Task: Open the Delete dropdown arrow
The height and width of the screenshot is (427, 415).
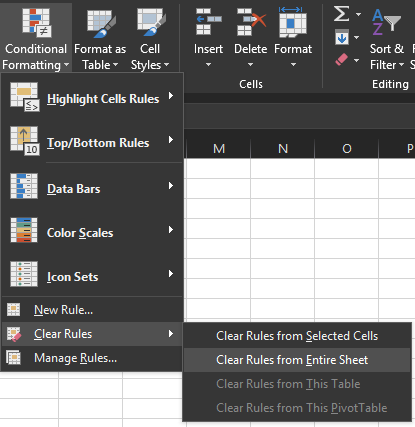Action: [250, 64]
